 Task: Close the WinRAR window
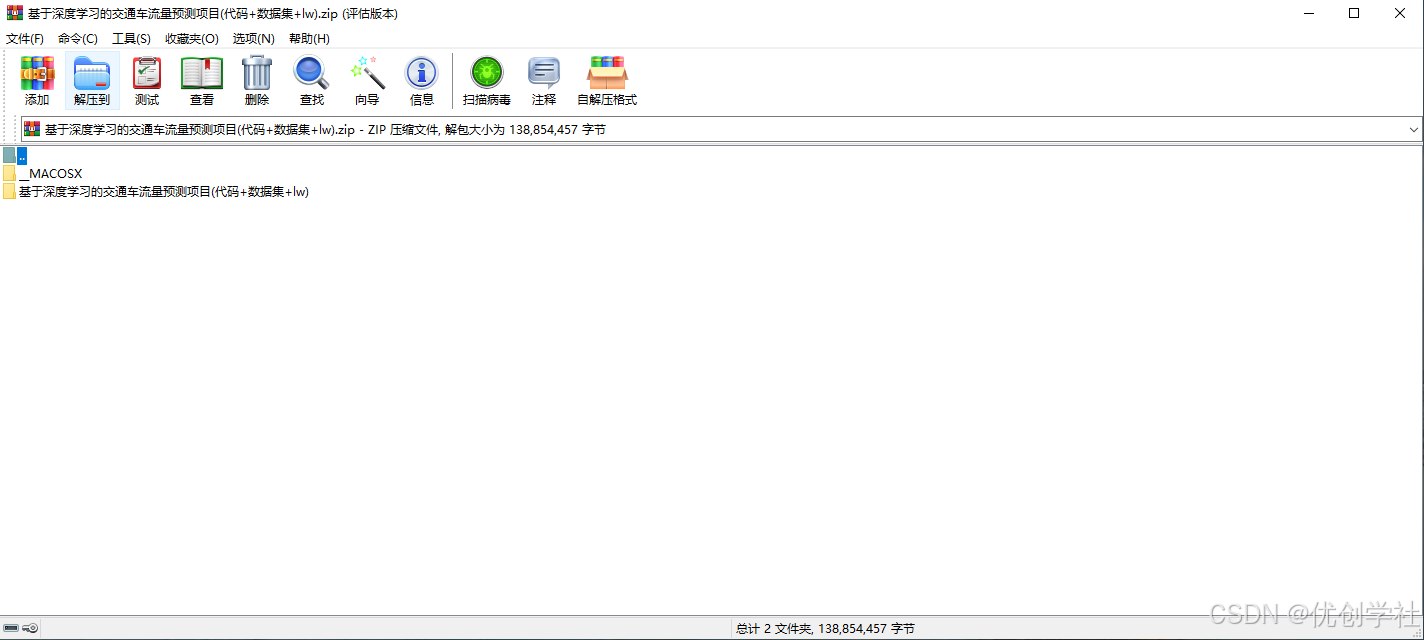tap(1400, 13)
